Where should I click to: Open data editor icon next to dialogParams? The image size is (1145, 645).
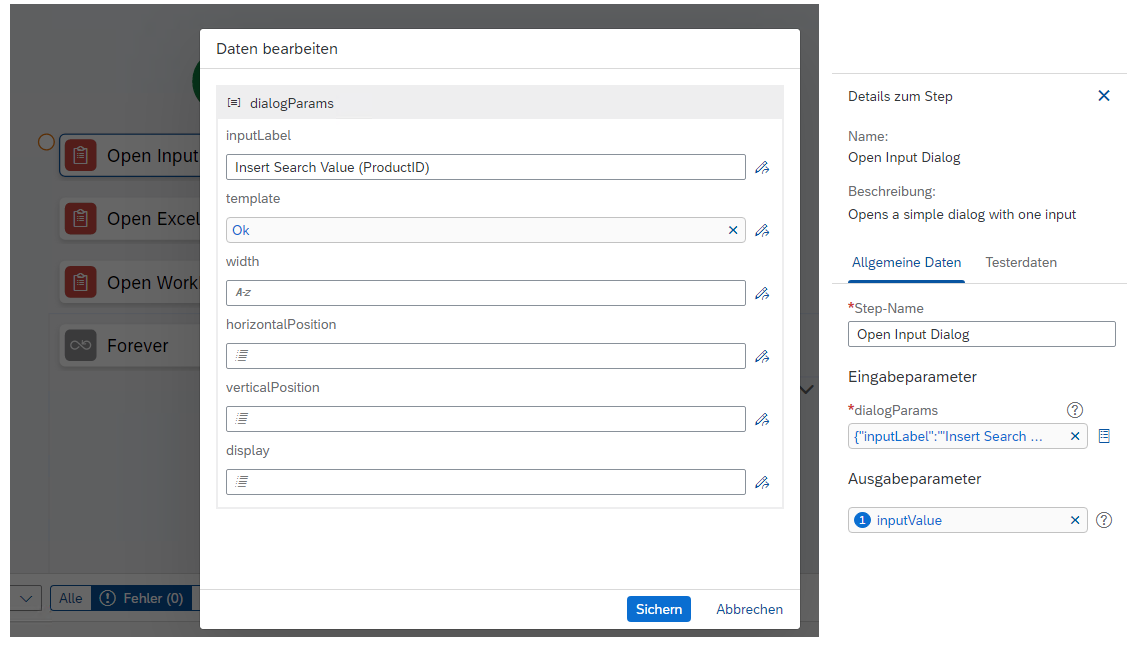click(1104, 436)
